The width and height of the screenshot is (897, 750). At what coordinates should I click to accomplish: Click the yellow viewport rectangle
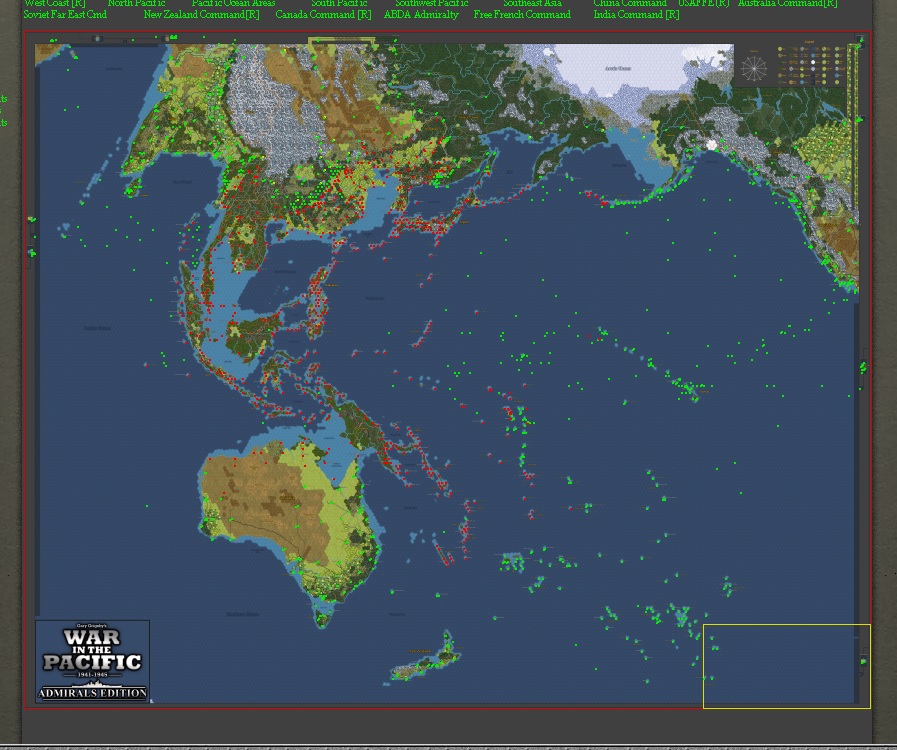click(787, 666)
